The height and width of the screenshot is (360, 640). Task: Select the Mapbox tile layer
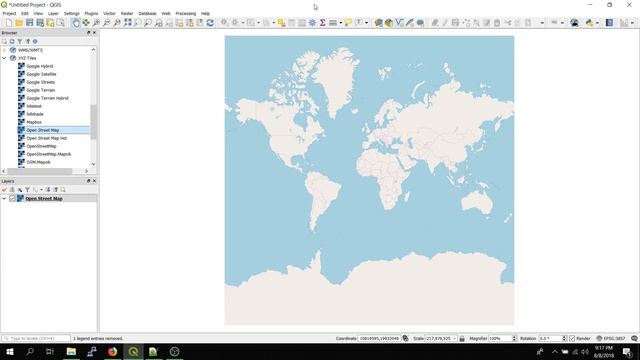[x=34, y=122]
